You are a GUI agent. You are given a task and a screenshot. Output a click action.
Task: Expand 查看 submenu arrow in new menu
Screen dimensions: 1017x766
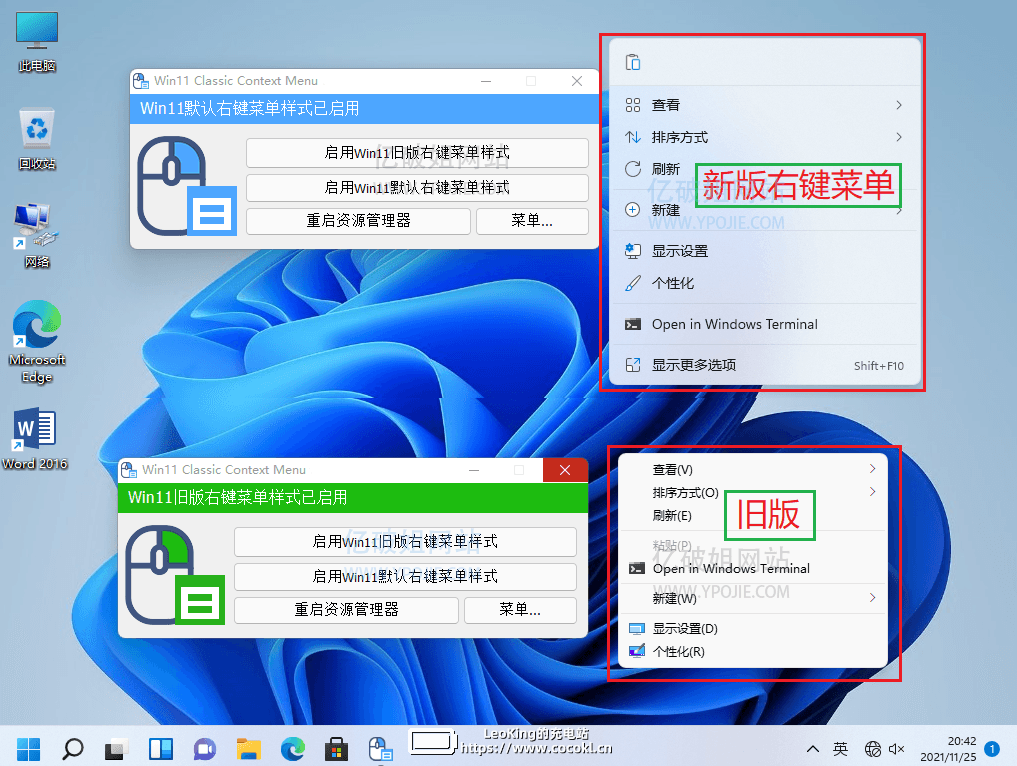pyautogui.click(x=899, y=105)
